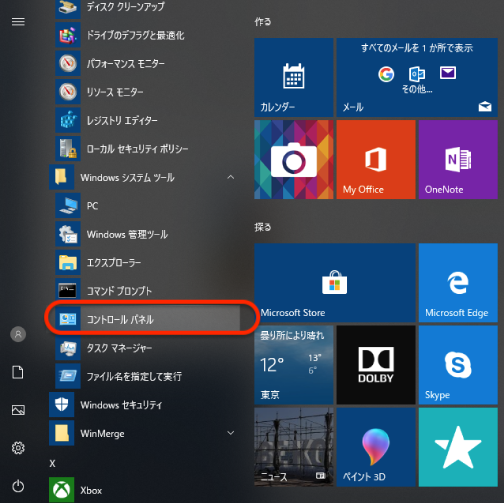Screen dimensions: 504x503
Task: Open Settings gear in sidebar
Action: click(x=18, y=448)
